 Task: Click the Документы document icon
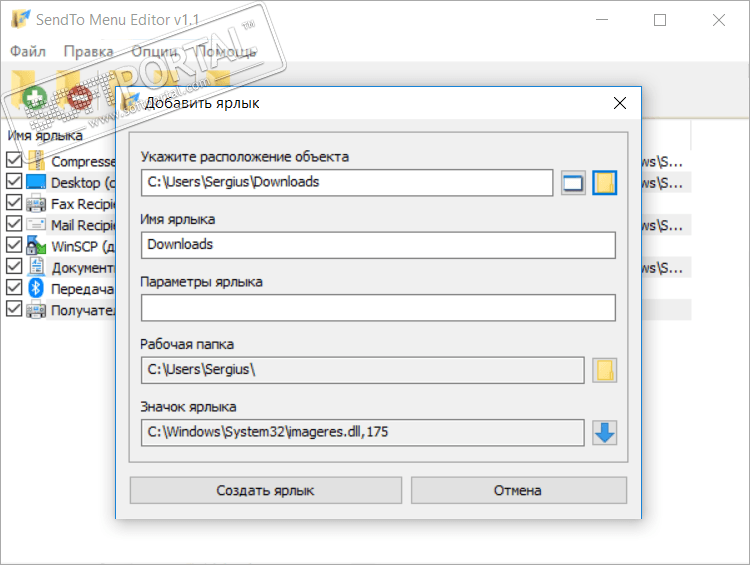coord(36,266)
